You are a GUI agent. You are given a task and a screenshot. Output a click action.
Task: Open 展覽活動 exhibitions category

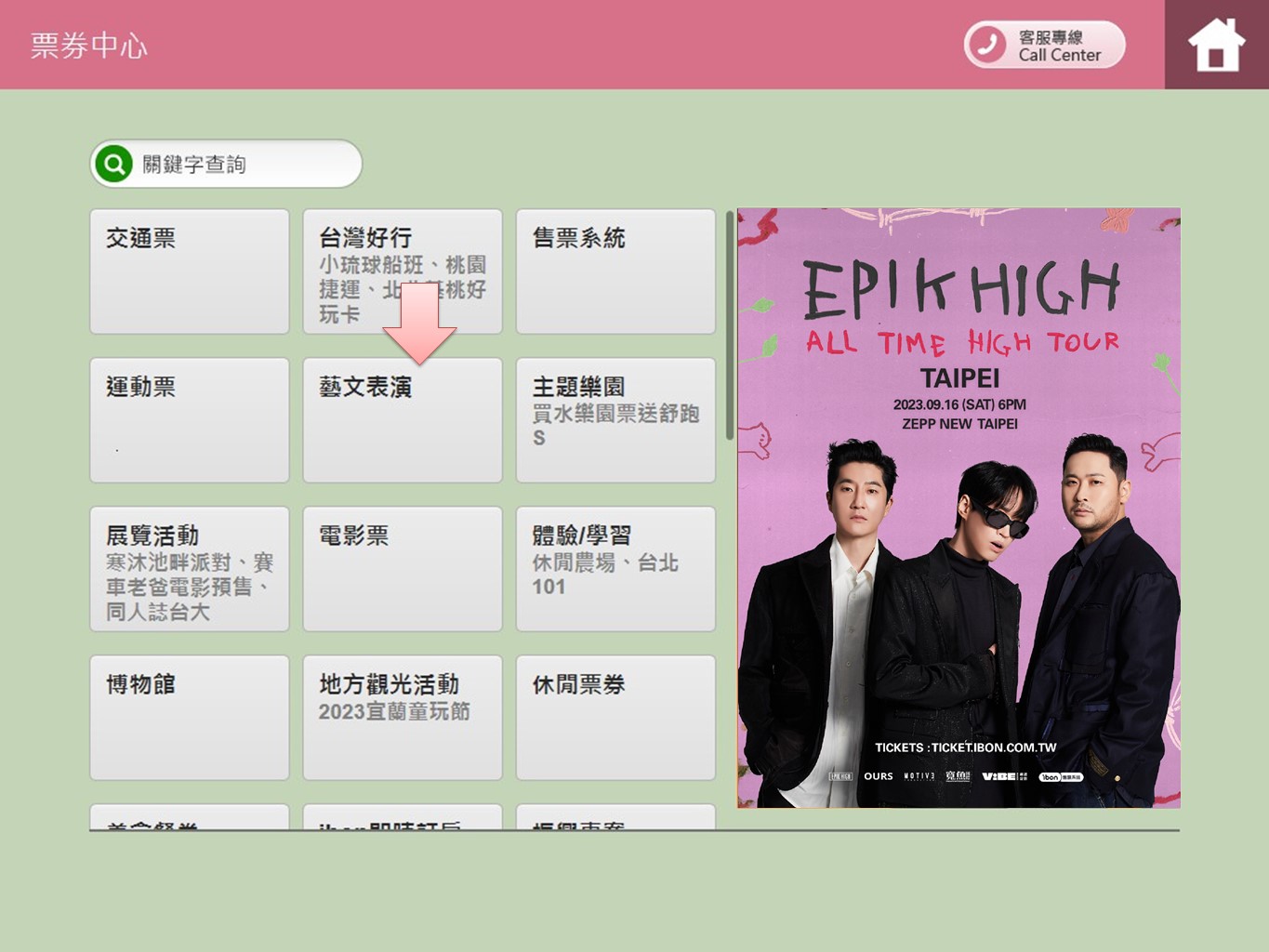(x=189, y=569)
